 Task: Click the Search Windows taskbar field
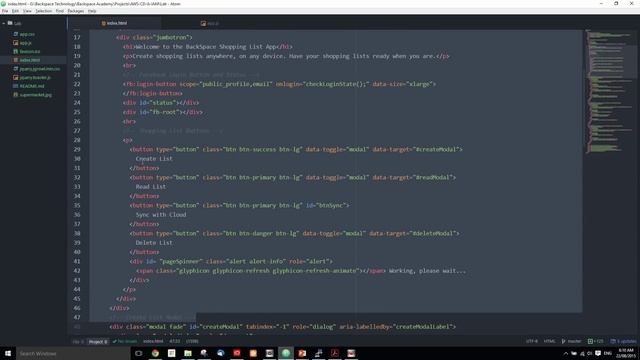coord(73,353)
